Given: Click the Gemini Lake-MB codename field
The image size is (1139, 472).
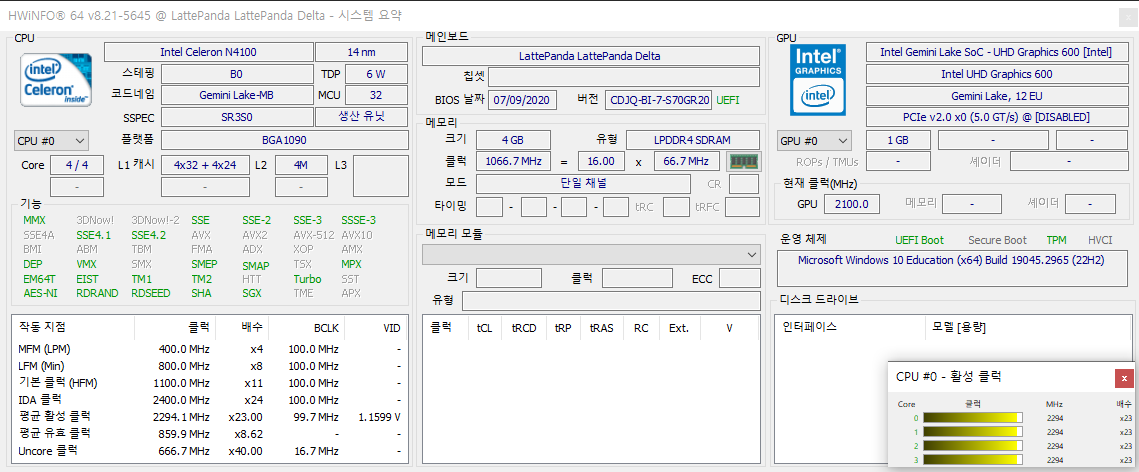Looking at the screenshot, I should tap(236, 95).
